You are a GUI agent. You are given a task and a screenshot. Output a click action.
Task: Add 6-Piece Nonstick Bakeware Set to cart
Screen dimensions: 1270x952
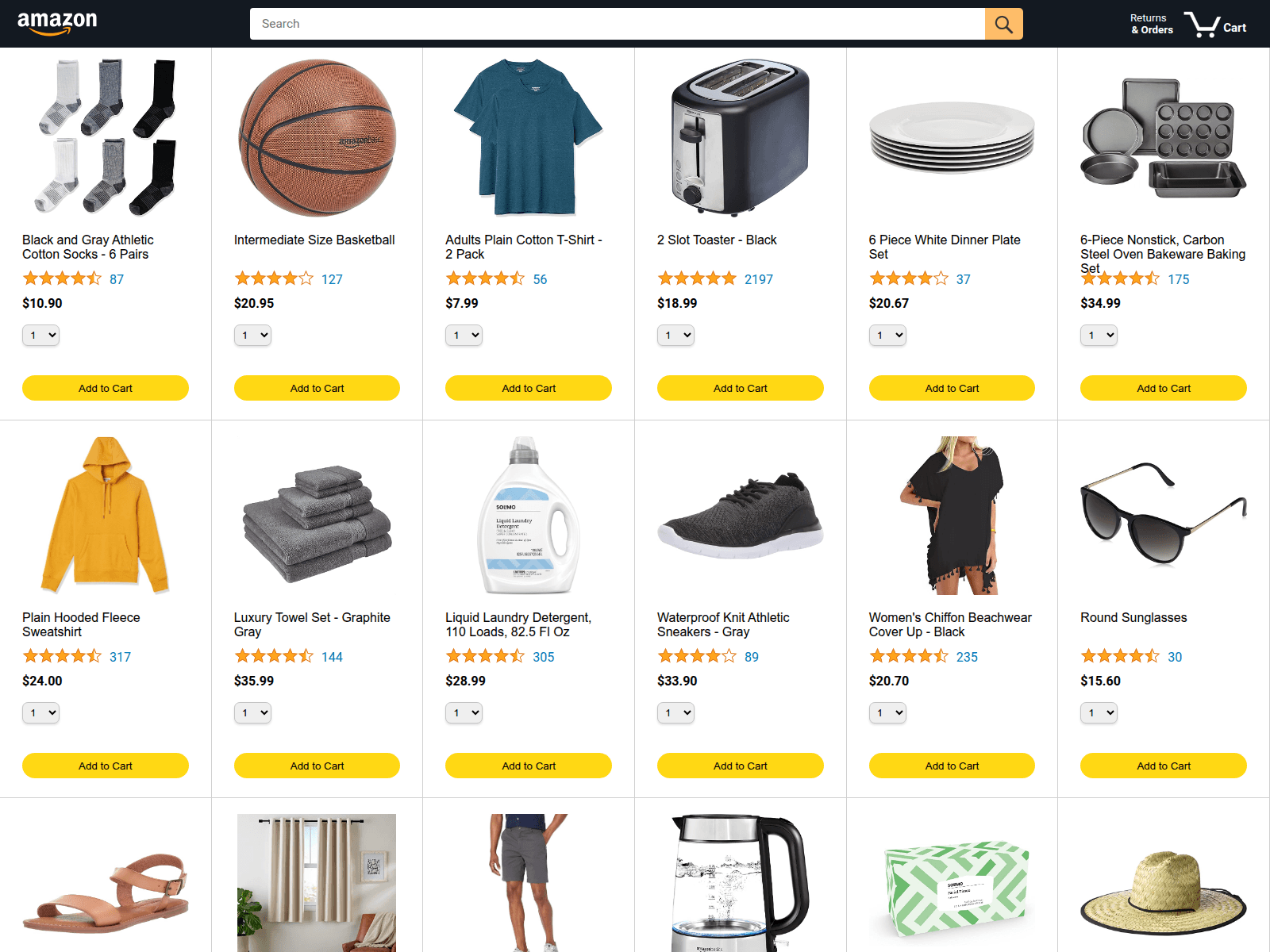coord(1164,388)
